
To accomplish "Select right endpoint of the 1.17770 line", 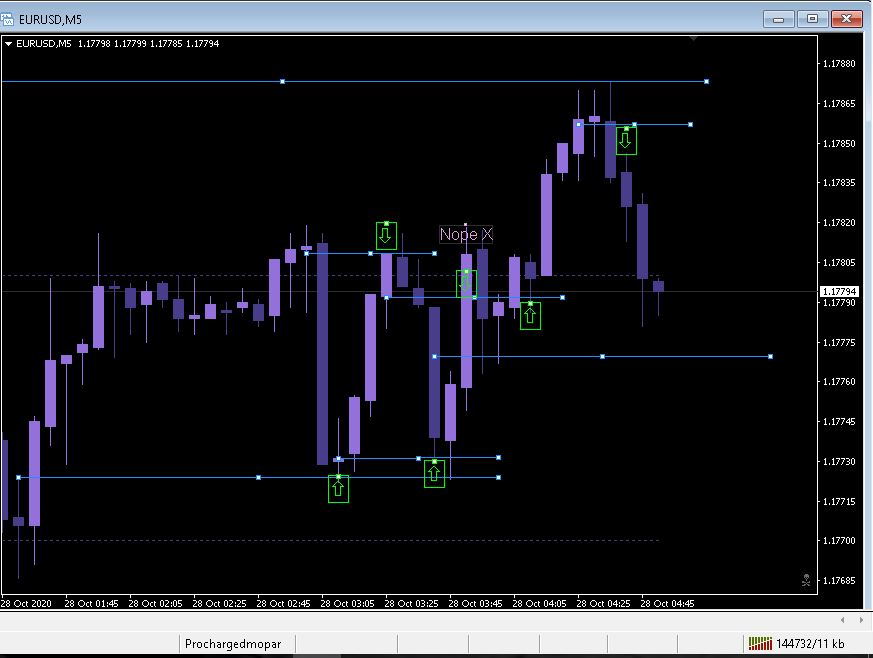I will [x=771, y=356].
